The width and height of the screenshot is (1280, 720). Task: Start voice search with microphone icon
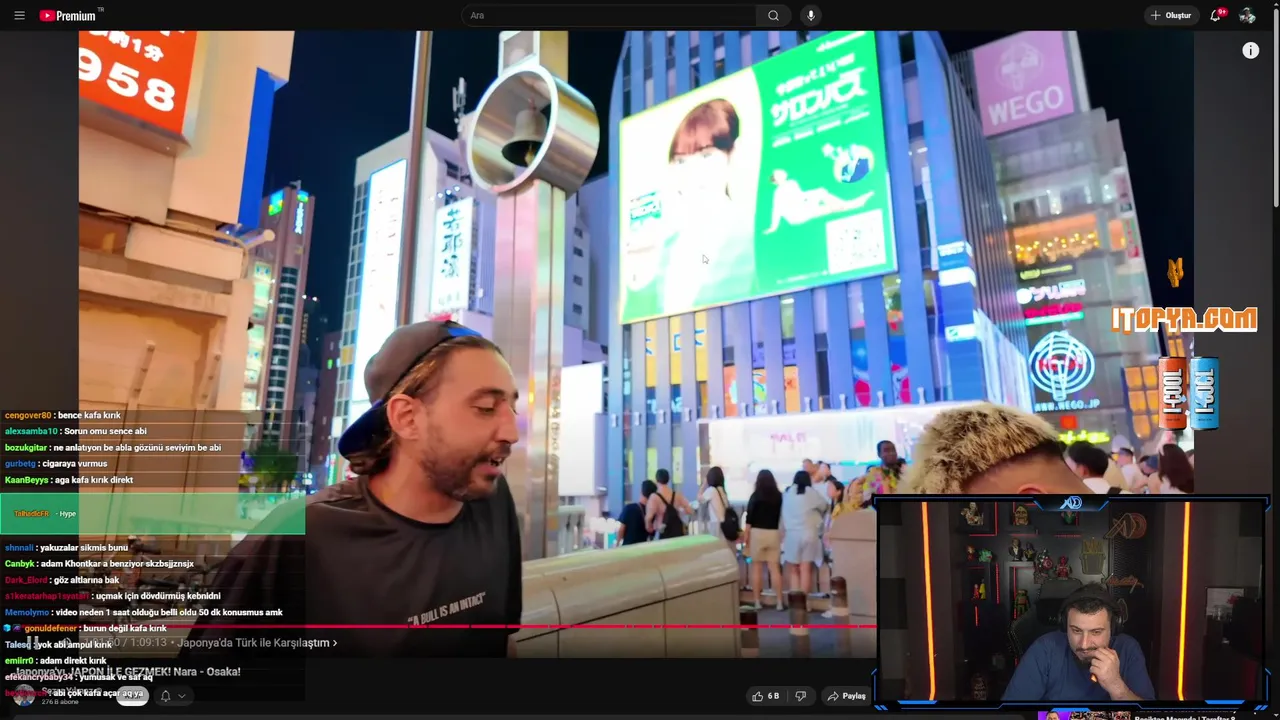tap(811, 15)
